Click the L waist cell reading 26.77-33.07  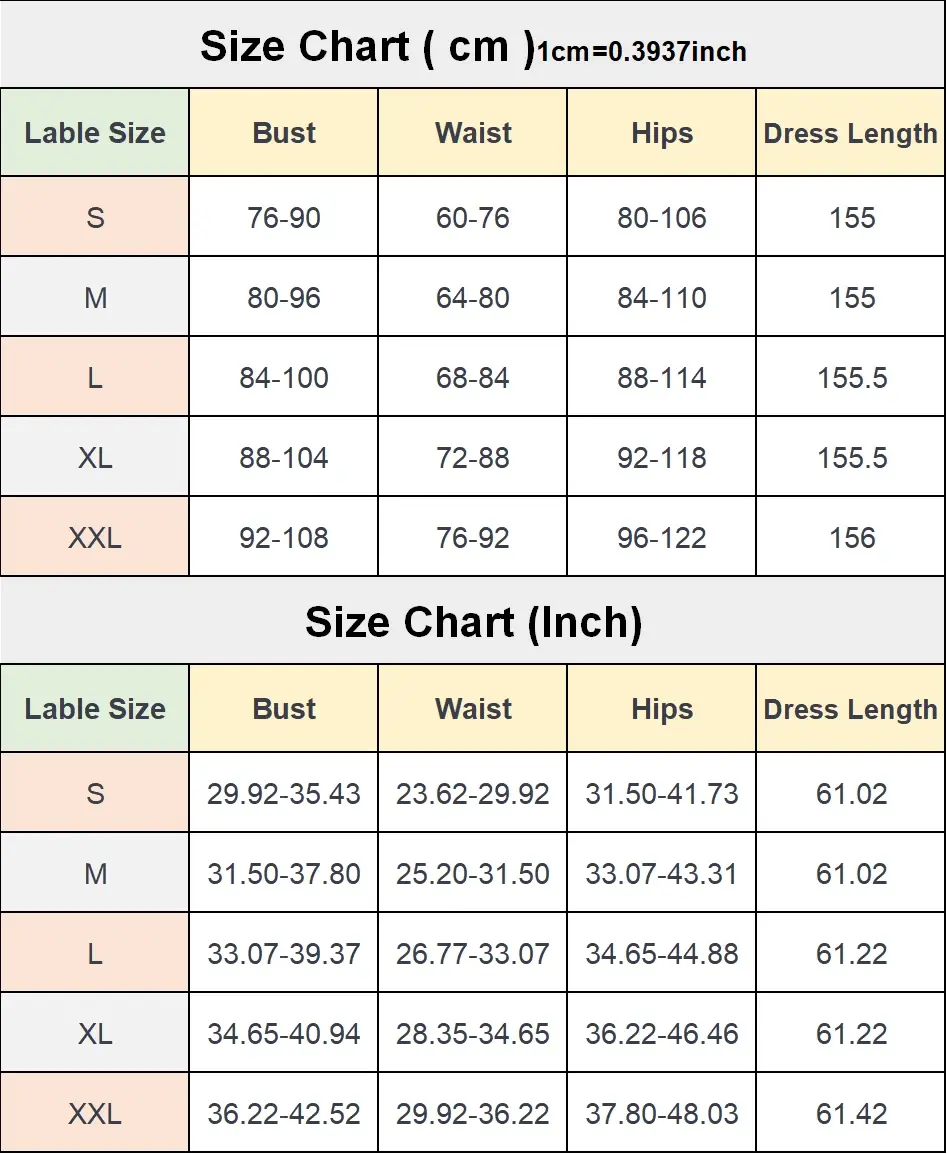coord(473,954)
